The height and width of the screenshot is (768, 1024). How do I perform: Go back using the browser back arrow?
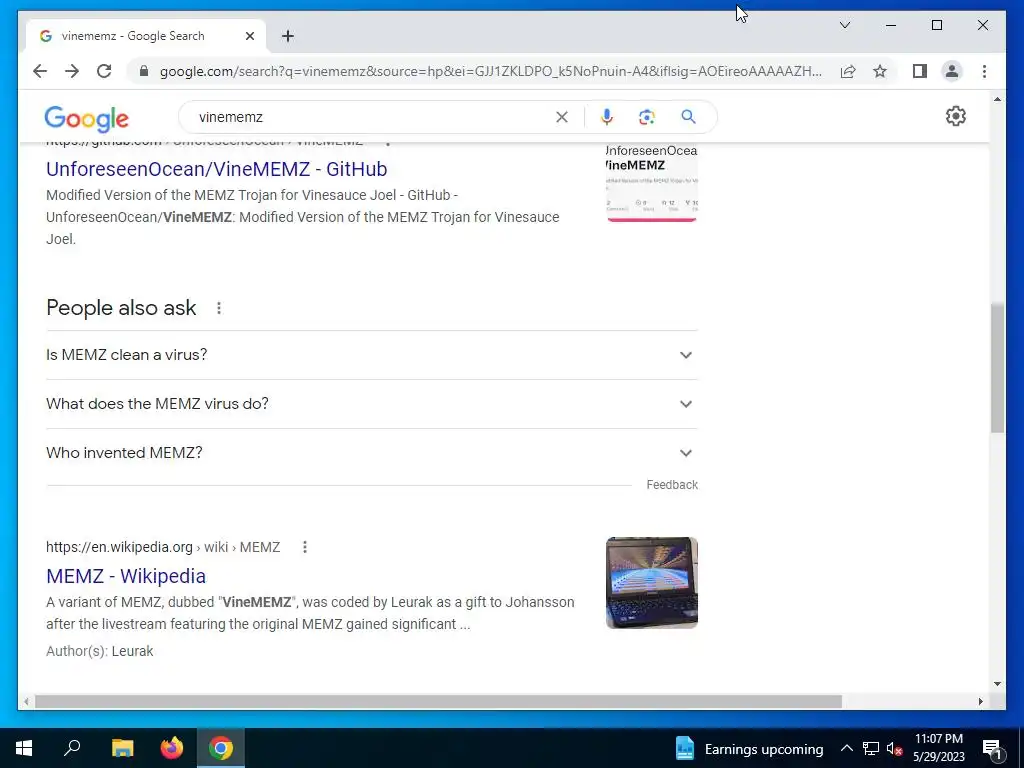point(40,71)
